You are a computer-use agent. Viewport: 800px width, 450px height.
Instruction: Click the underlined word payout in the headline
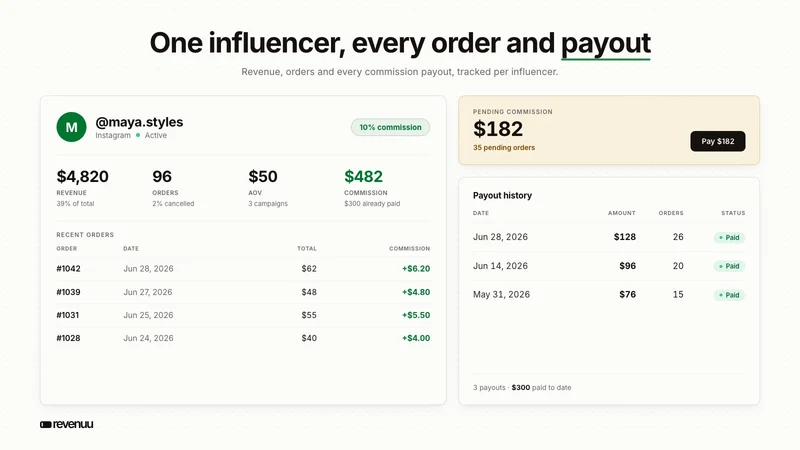pos(606,44)
